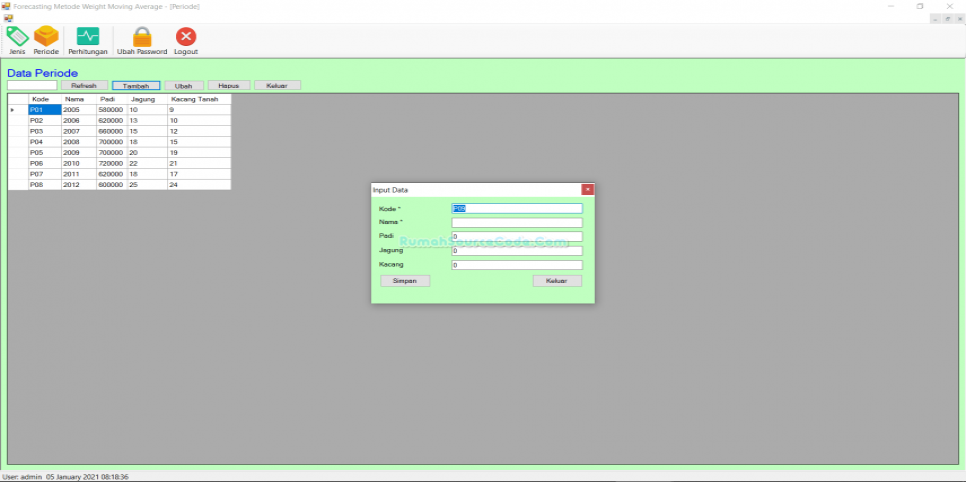This screenshot has height=482, width=966.
Task: Click the search box left of Refresh
Action: coord(32,86)
